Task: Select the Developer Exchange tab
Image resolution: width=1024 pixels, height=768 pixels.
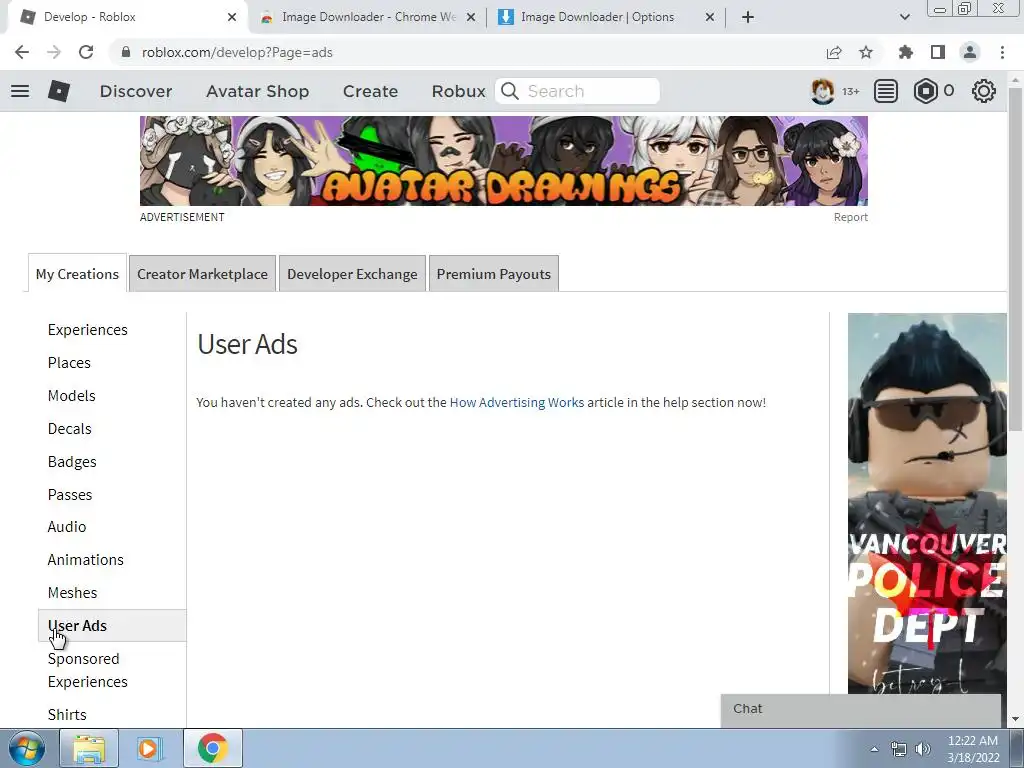Action: (352, 274)
